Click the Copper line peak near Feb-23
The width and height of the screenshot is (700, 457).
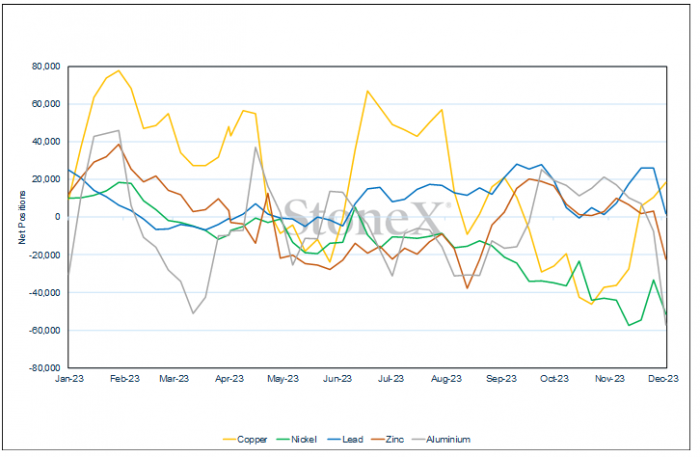pyautogui.click(x=118, y=71)
